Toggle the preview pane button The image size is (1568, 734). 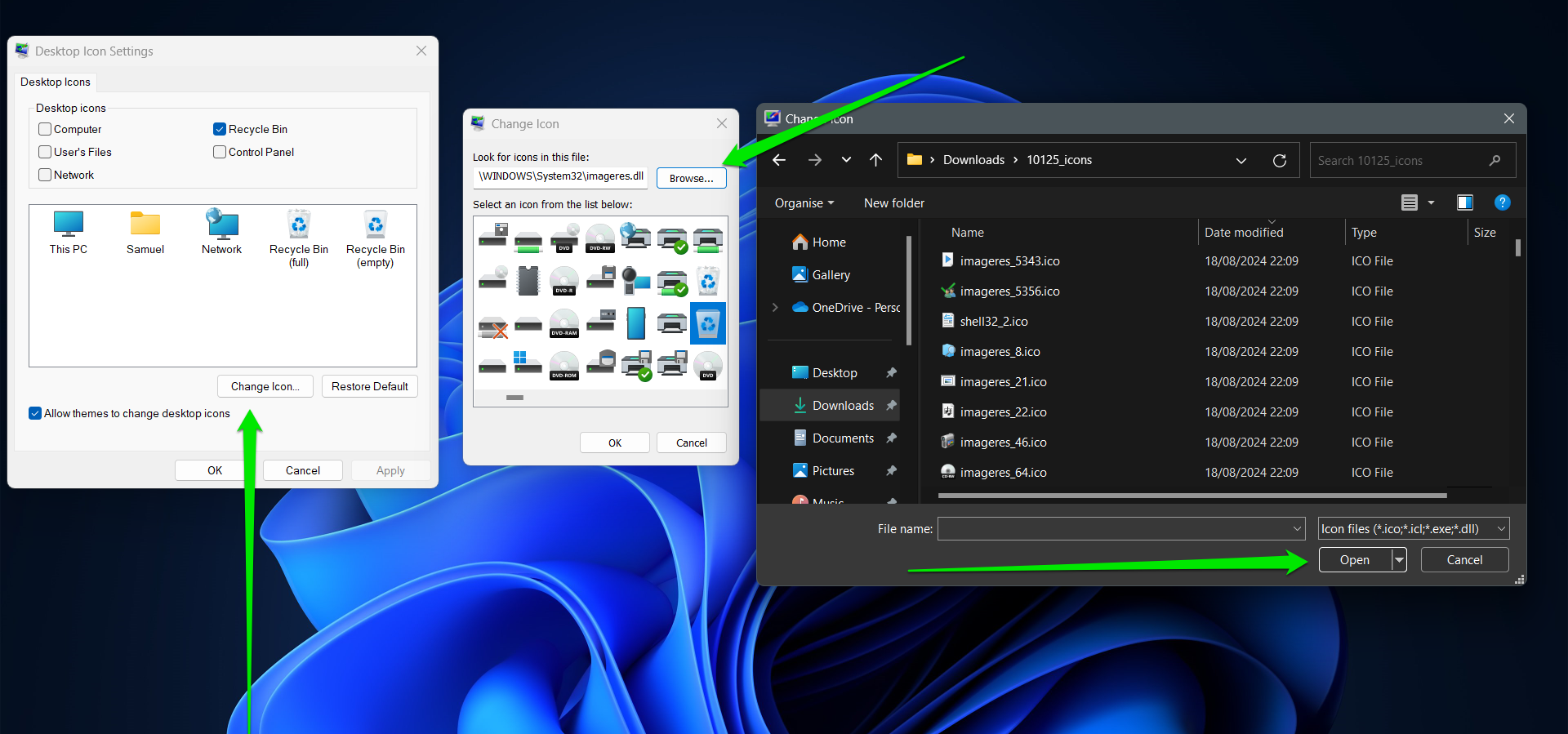[x=1465, y=202]
